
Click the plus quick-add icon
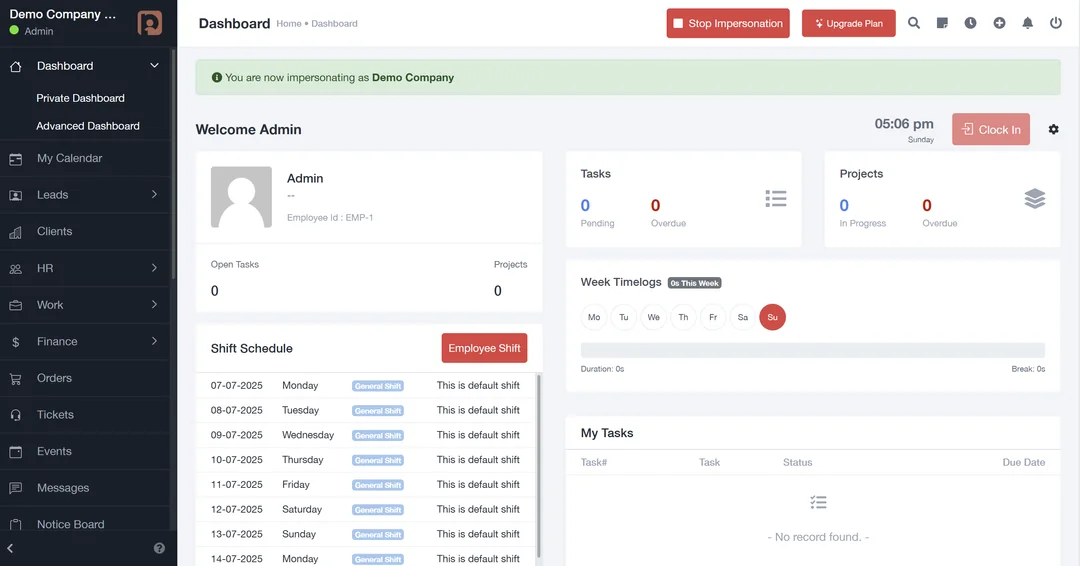(999, 23)
